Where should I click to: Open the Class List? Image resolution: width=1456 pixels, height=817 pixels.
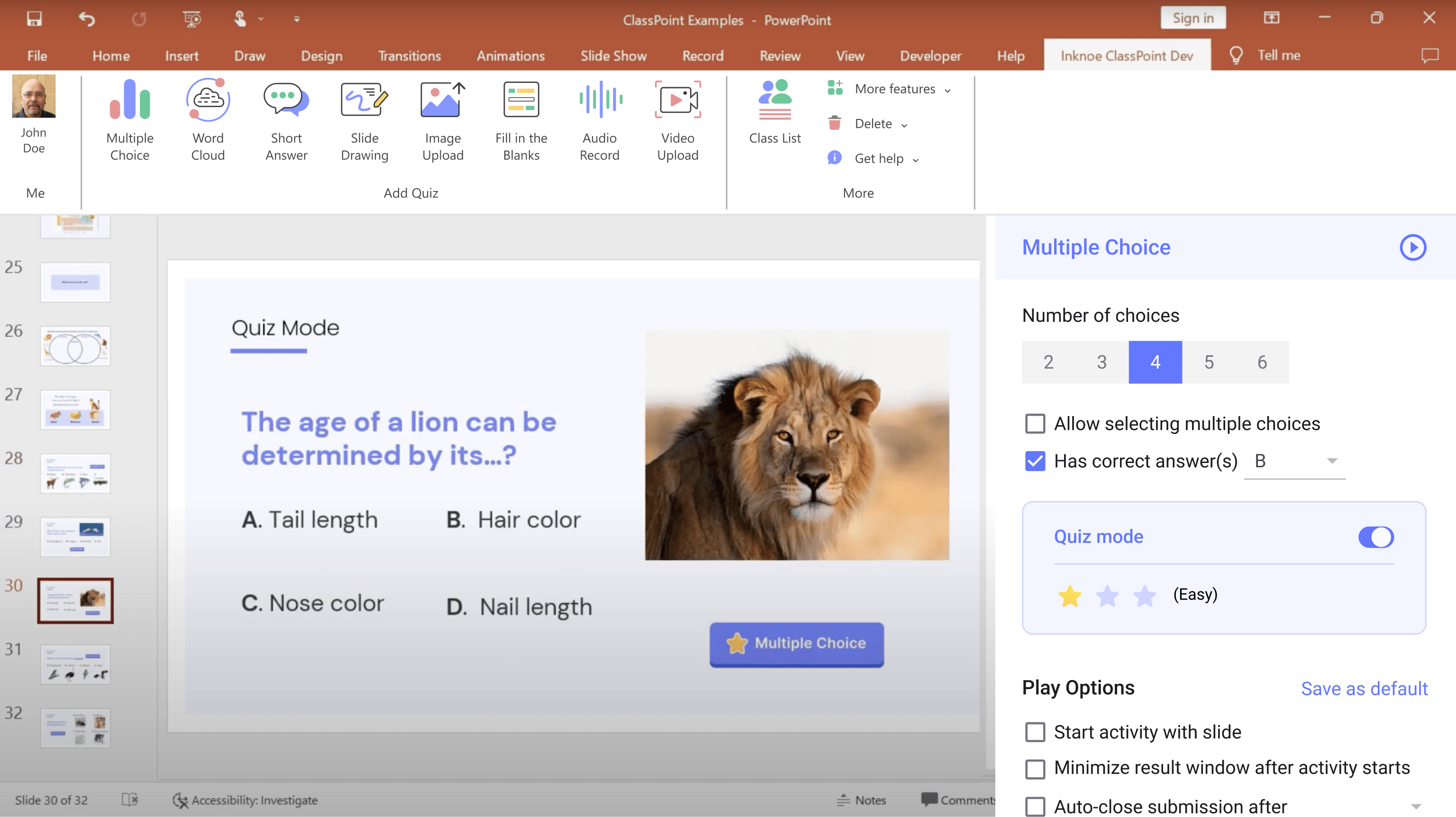pos(774,112)
